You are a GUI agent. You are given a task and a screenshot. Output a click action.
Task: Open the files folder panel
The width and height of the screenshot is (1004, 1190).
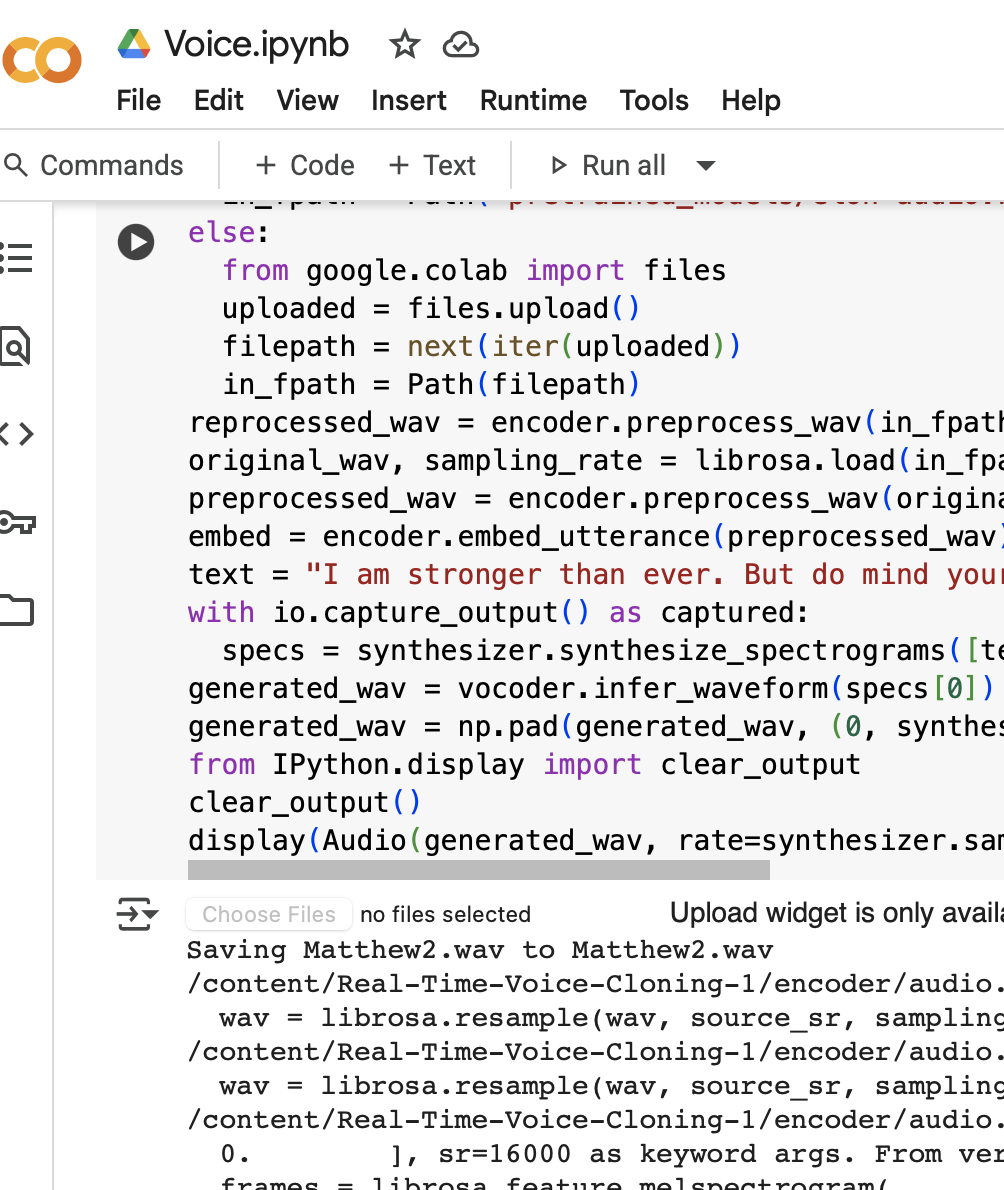16,609
